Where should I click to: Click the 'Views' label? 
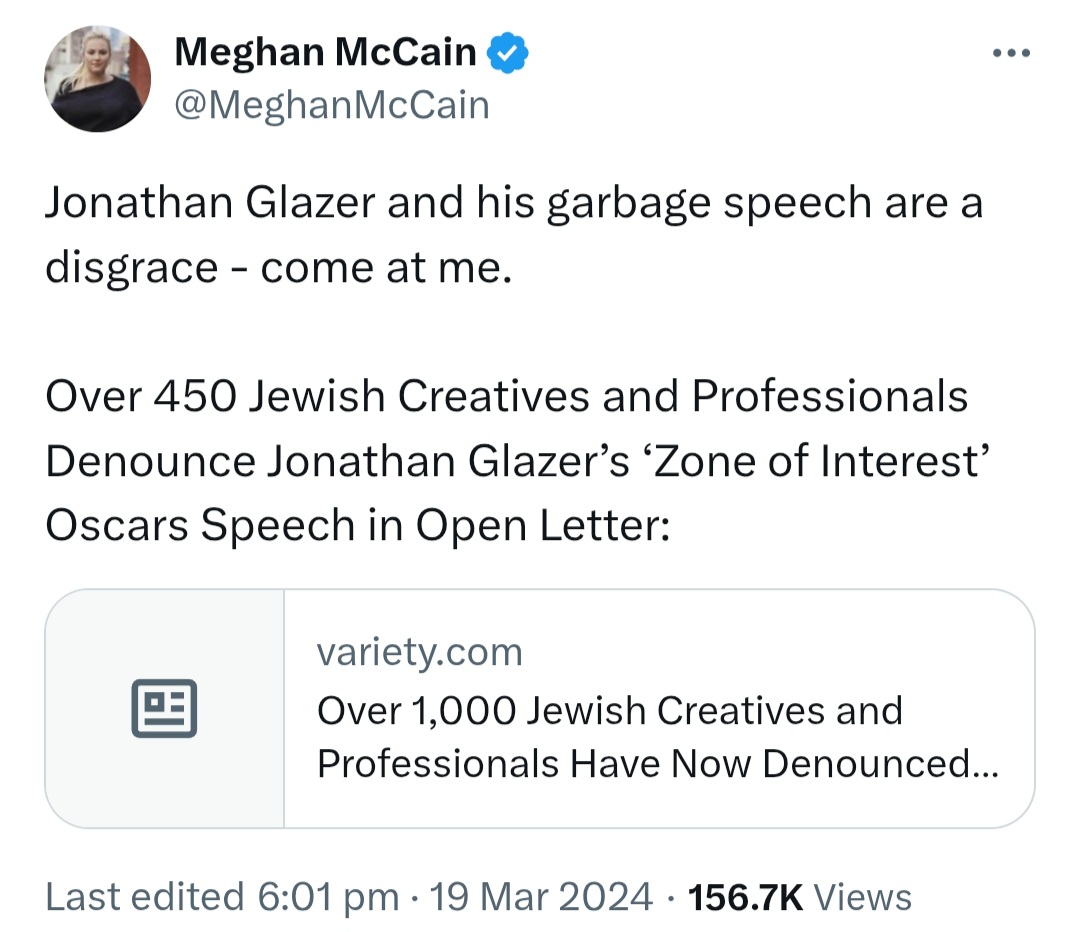pos(863,897)
